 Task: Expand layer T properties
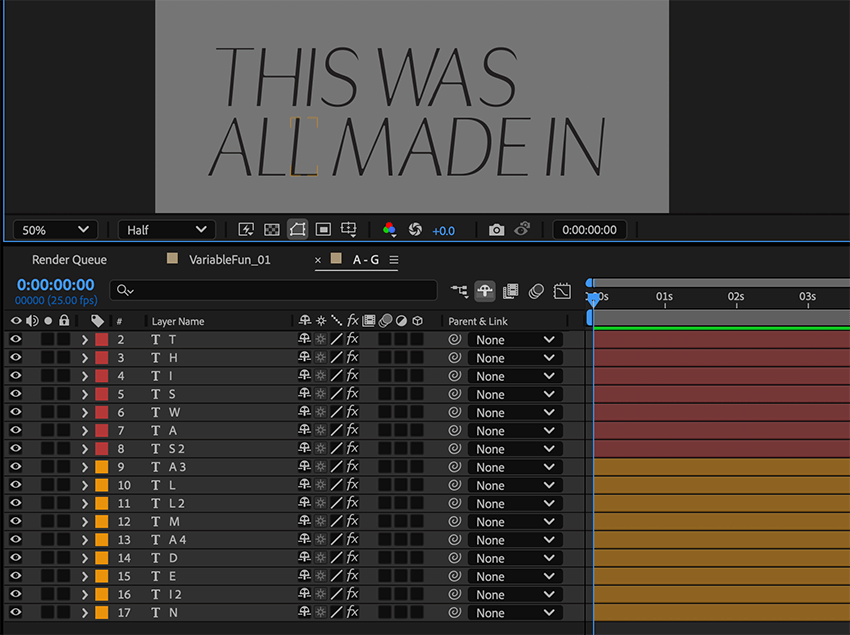(85, 340)
